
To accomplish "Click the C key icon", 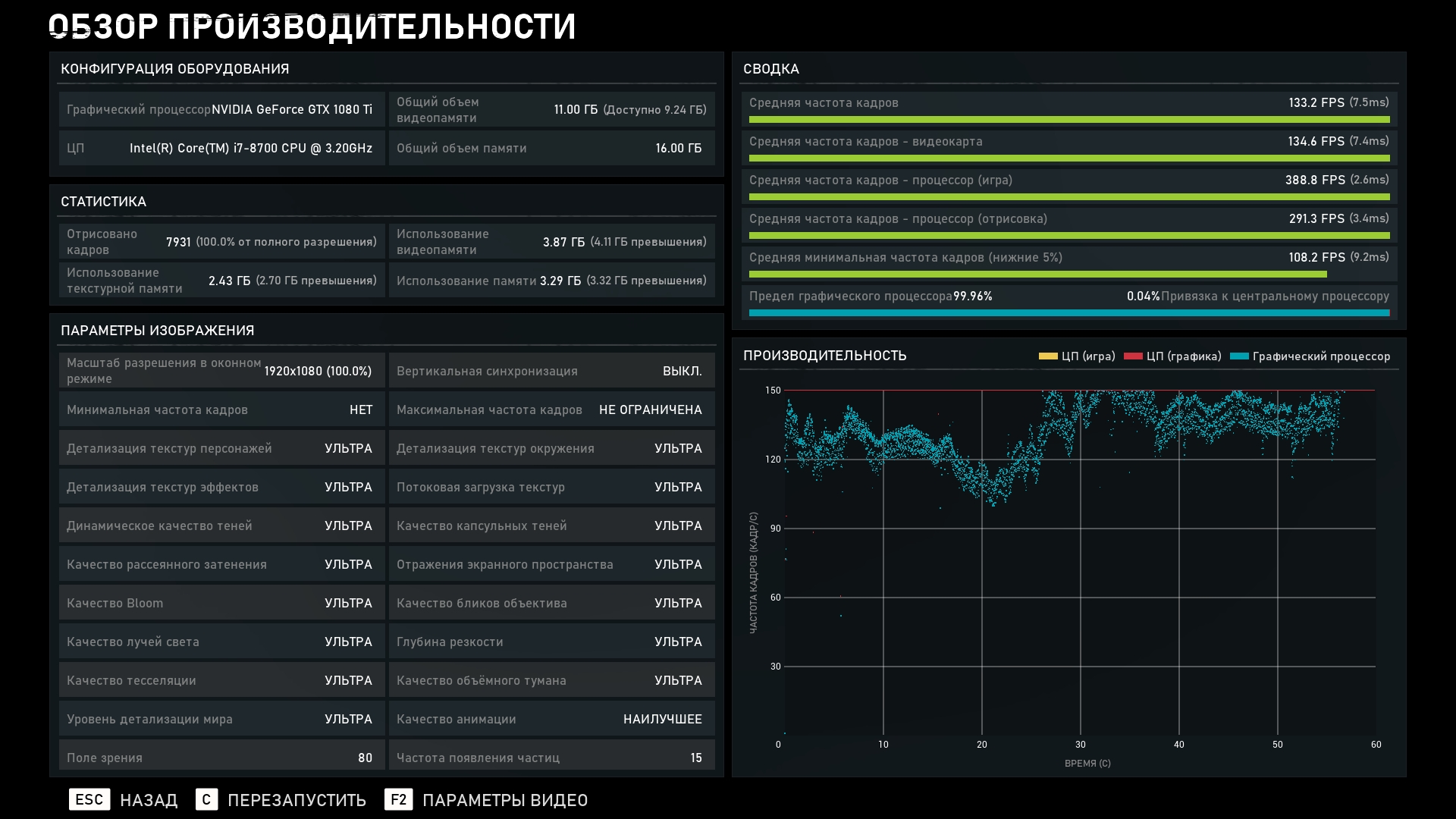I will pos(206,799).
